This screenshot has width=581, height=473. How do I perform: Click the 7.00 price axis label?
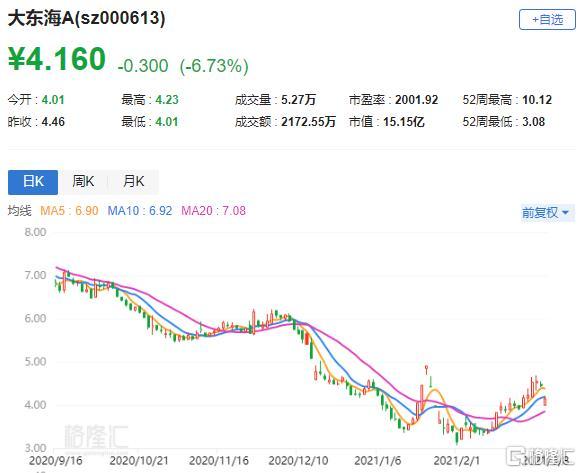tap(35, 275)
